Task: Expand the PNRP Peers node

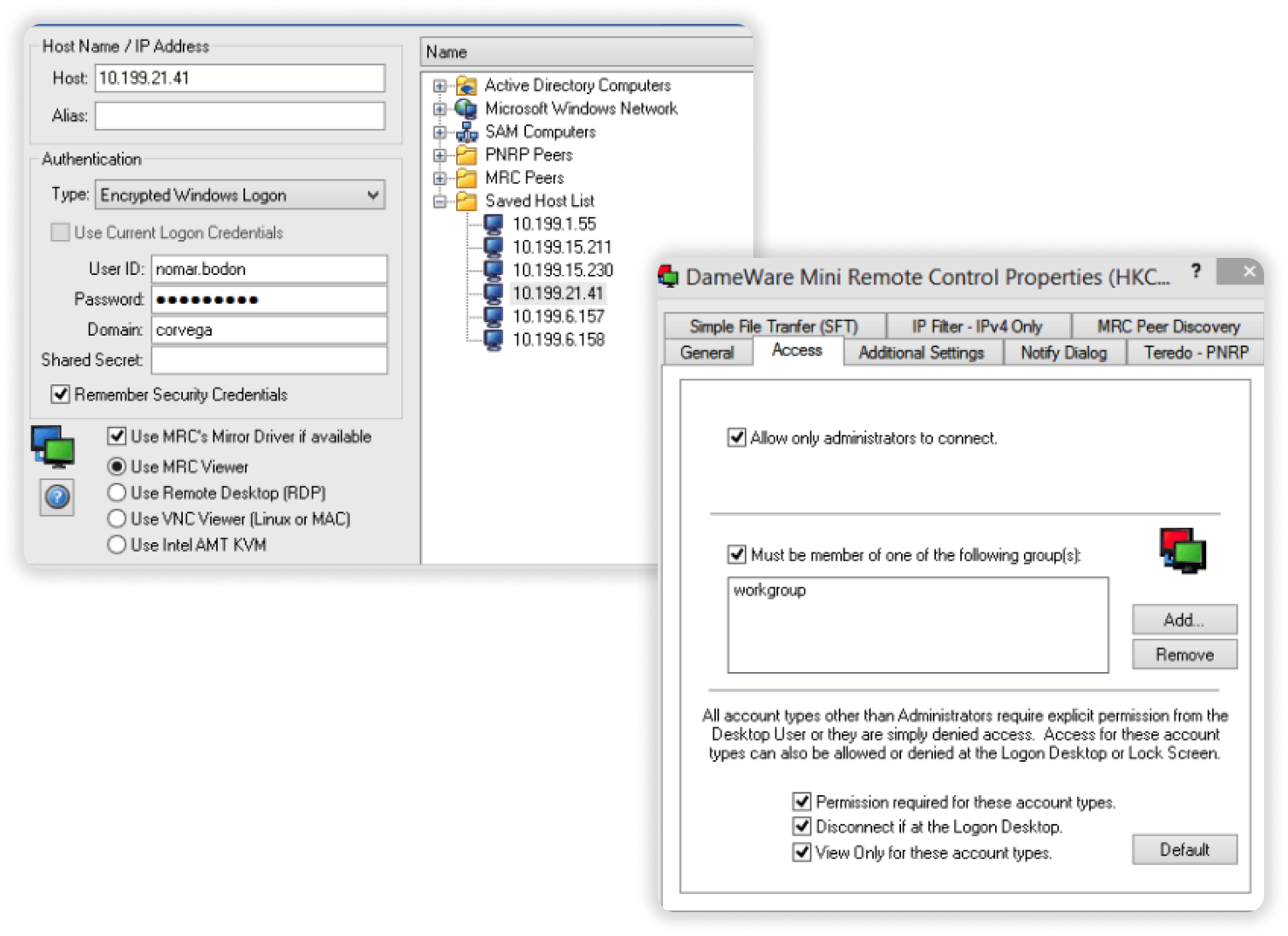Action: click(440, 155)
